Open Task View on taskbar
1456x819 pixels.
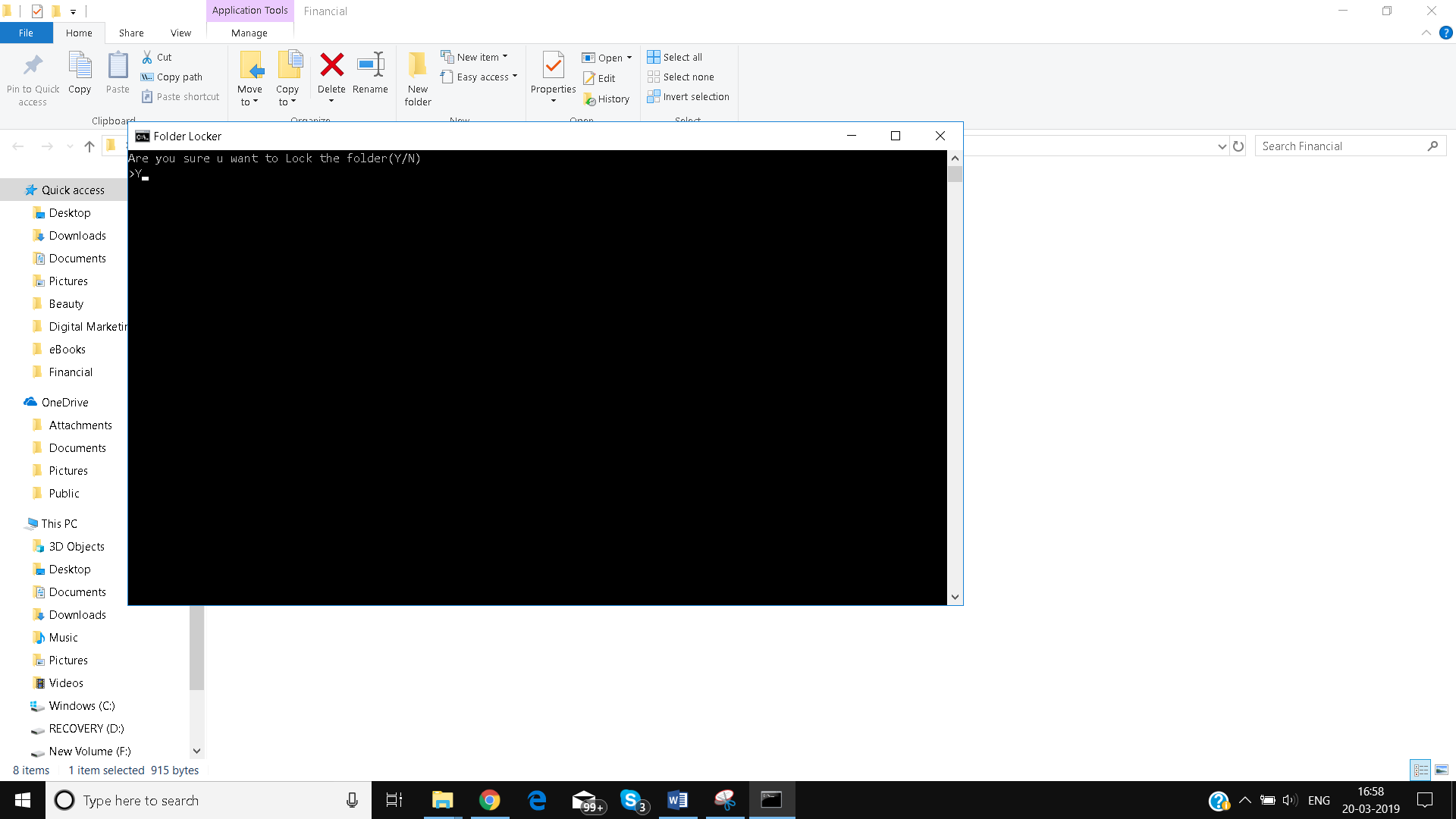pos(394,800)
